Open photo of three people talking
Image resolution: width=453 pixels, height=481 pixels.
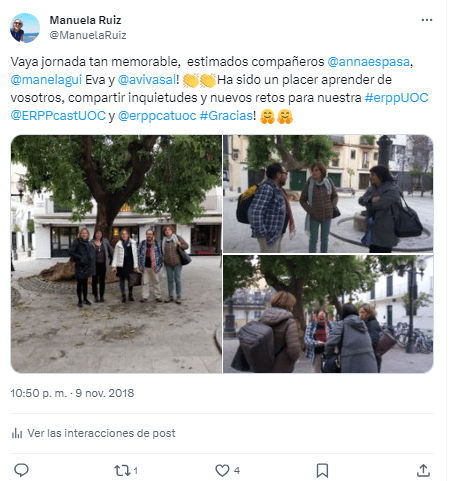pos(328,194)
